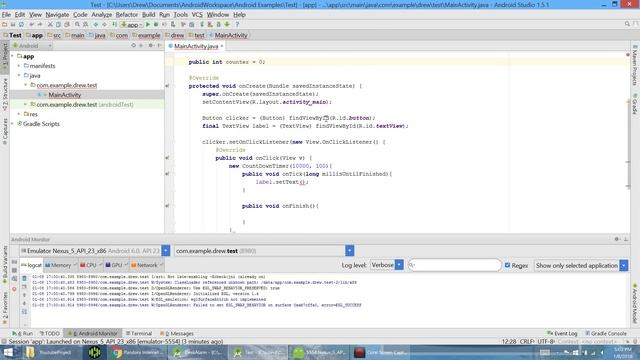Click the Open folder toolbar icon
Viewport: 640px width, 360px height.
tap(4, 24)
